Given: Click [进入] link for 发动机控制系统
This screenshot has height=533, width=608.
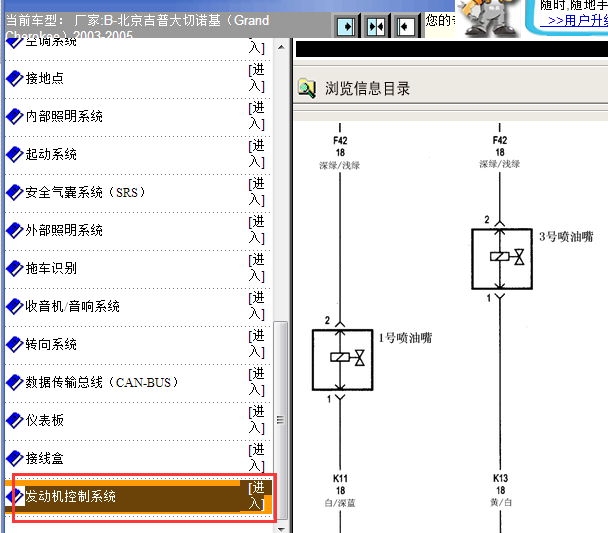Looking at the screenshot, I should point(257,496).
